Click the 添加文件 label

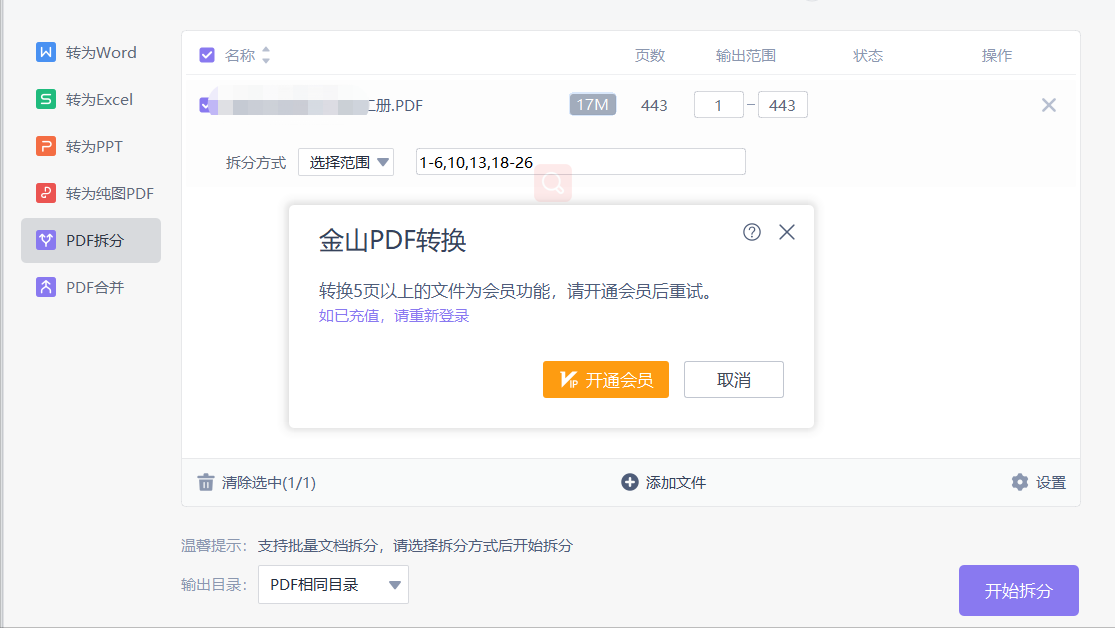676,483
